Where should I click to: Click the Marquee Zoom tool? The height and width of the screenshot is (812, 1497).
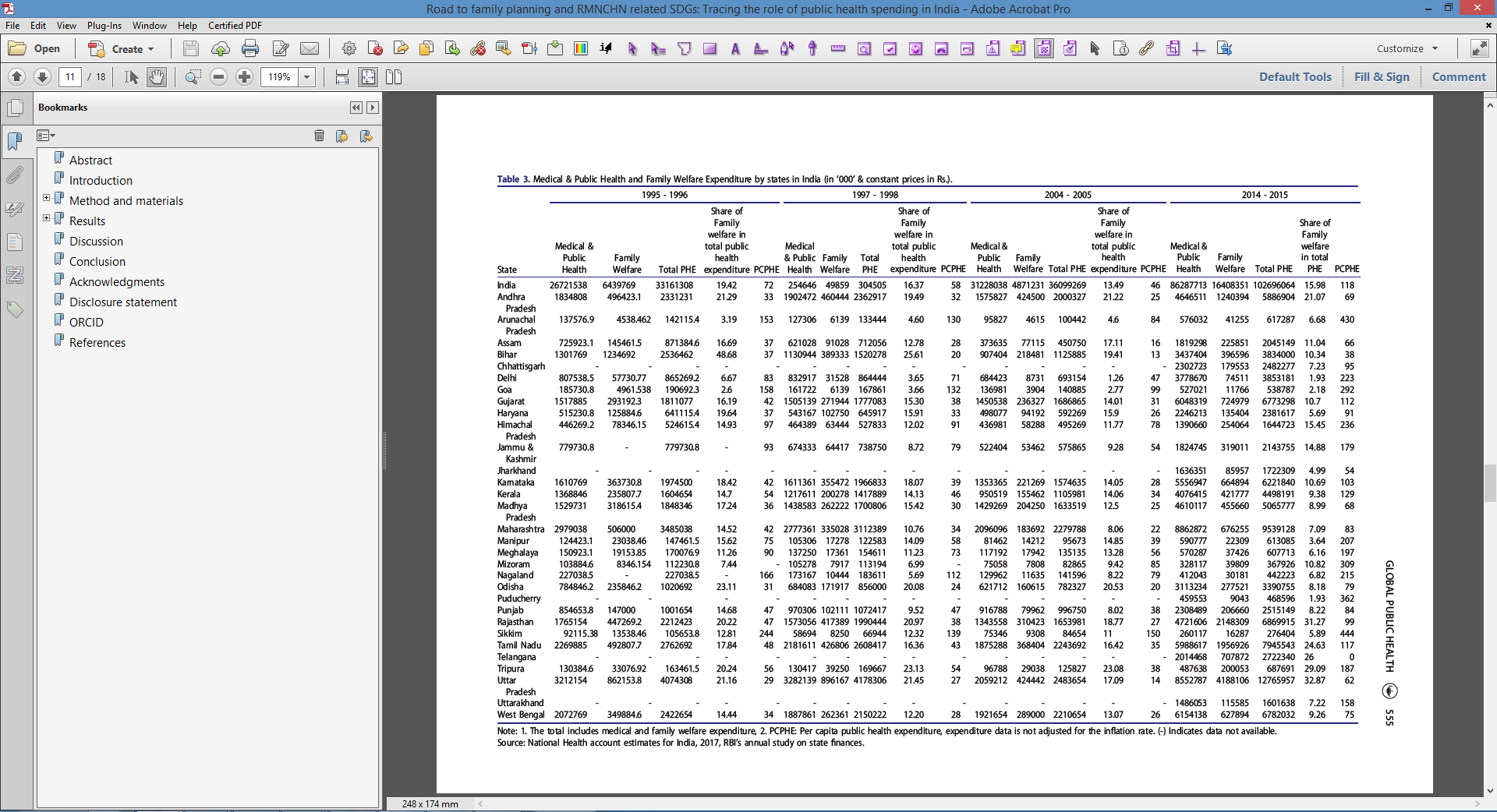click(x=193, y=77)
